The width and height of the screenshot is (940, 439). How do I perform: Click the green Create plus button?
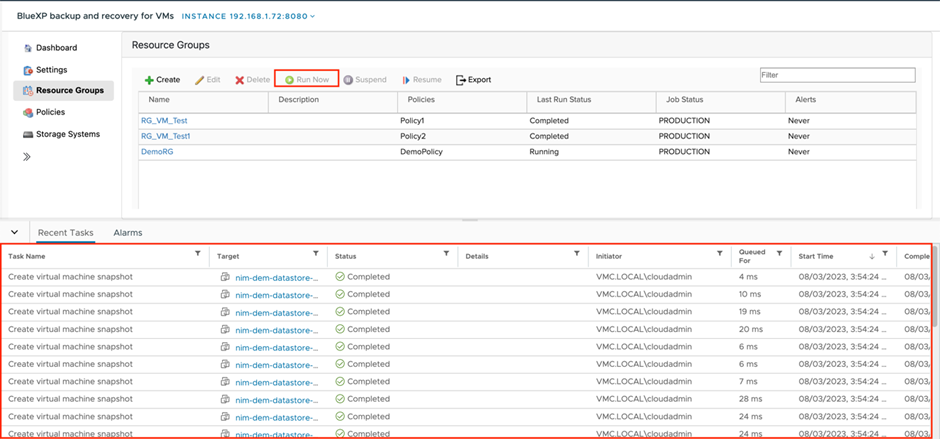click(x=162, y=80)
